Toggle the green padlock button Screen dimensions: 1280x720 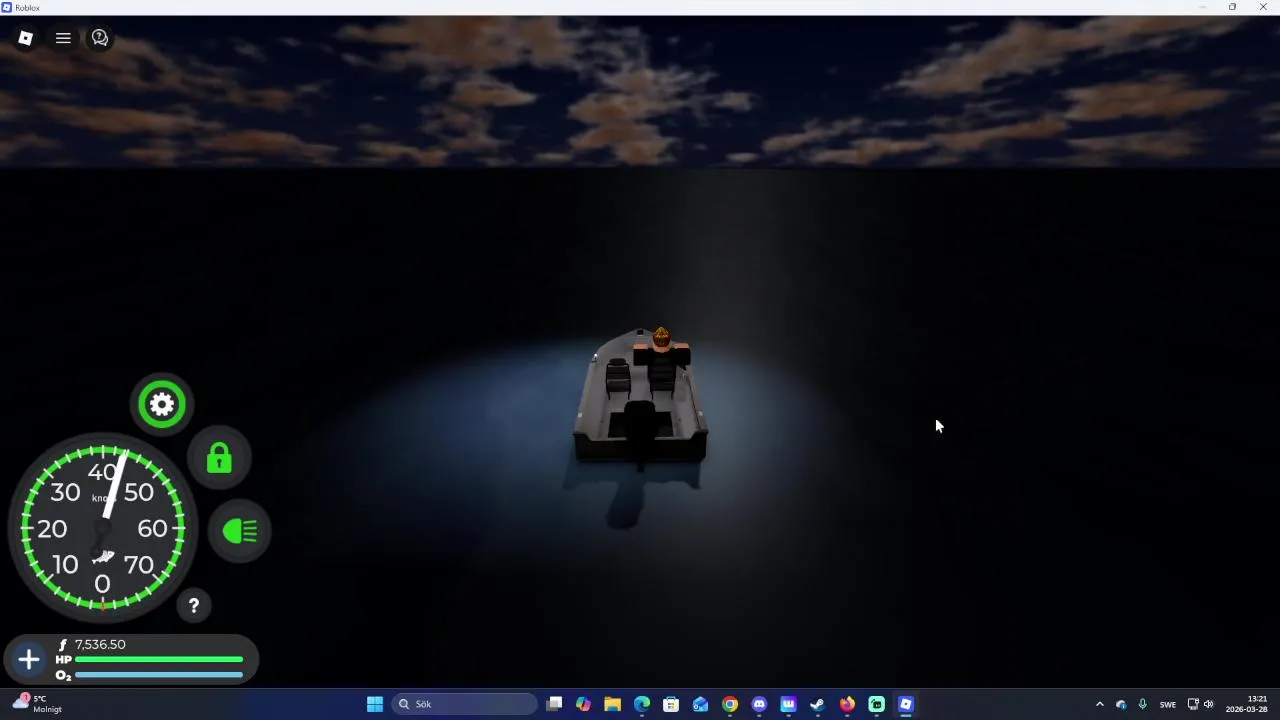[219, 459]
